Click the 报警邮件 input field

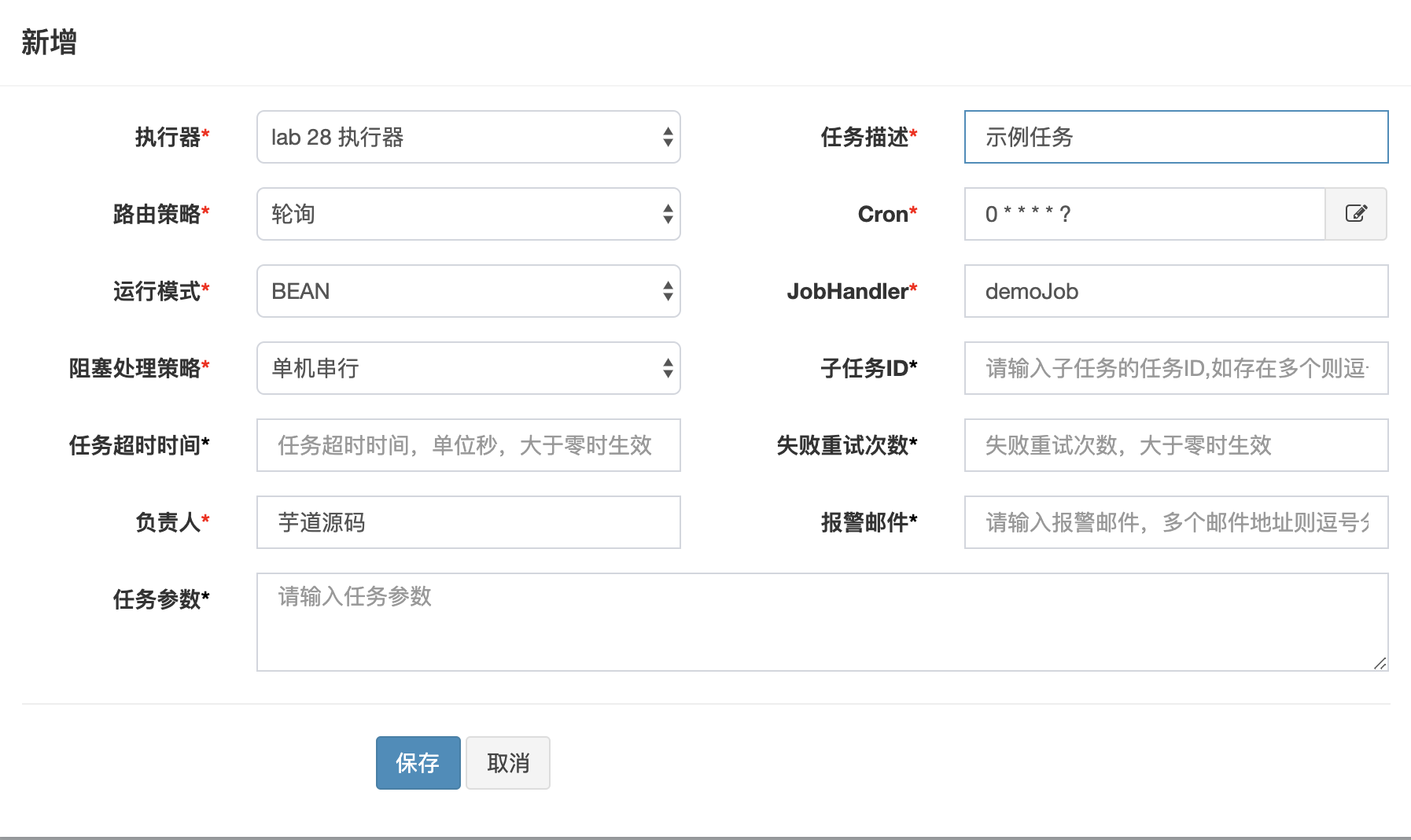[1175, 522]
